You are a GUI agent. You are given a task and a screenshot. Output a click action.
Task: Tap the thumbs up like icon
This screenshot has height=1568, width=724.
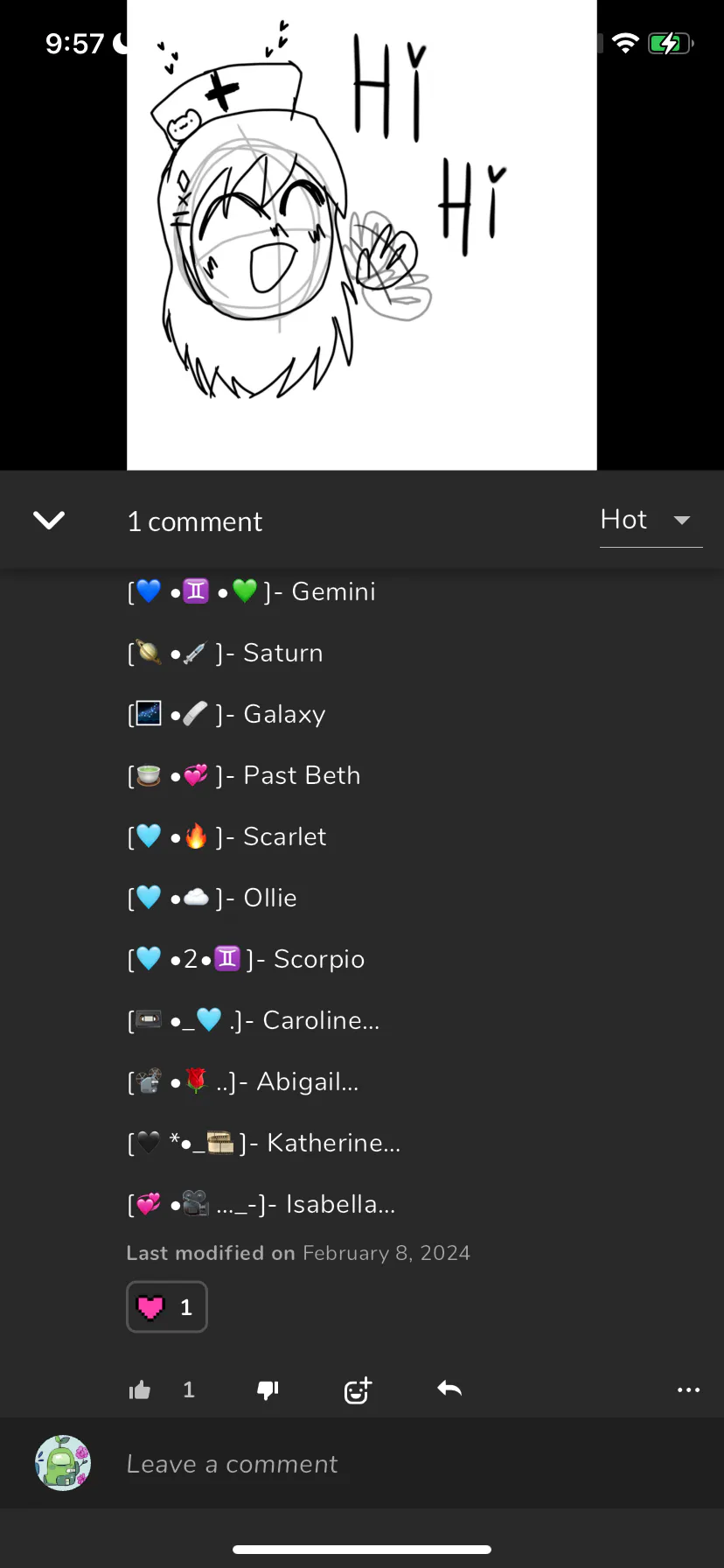click(x=140, y=1389)
